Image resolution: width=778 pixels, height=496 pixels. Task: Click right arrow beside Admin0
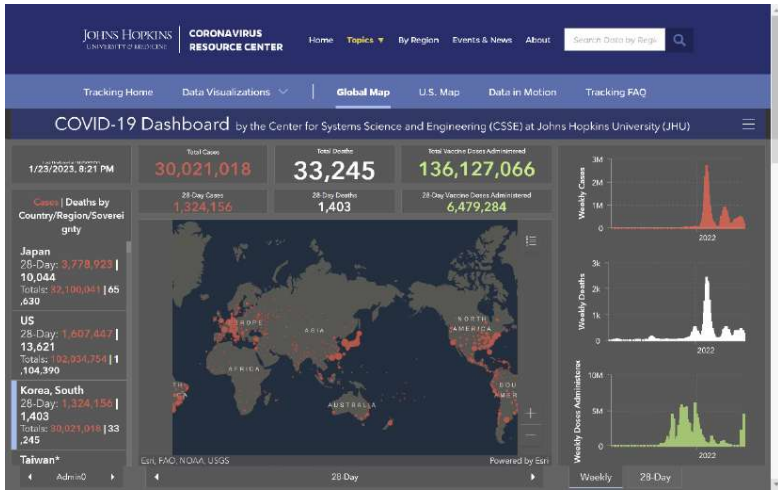point(112,477)
